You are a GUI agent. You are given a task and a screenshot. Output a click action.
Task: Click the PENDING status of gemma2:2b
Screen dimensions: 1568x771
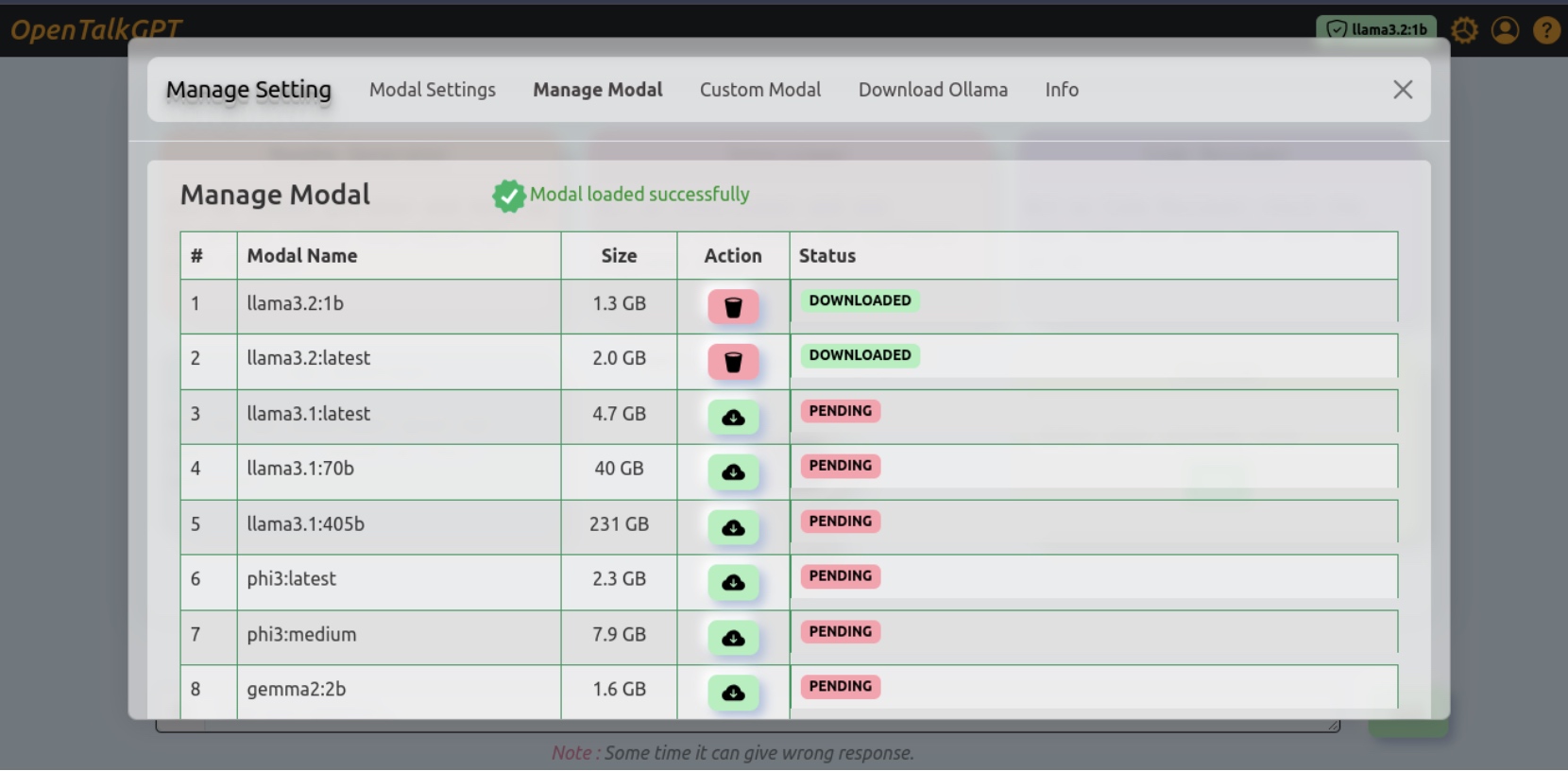coord(841,687)
